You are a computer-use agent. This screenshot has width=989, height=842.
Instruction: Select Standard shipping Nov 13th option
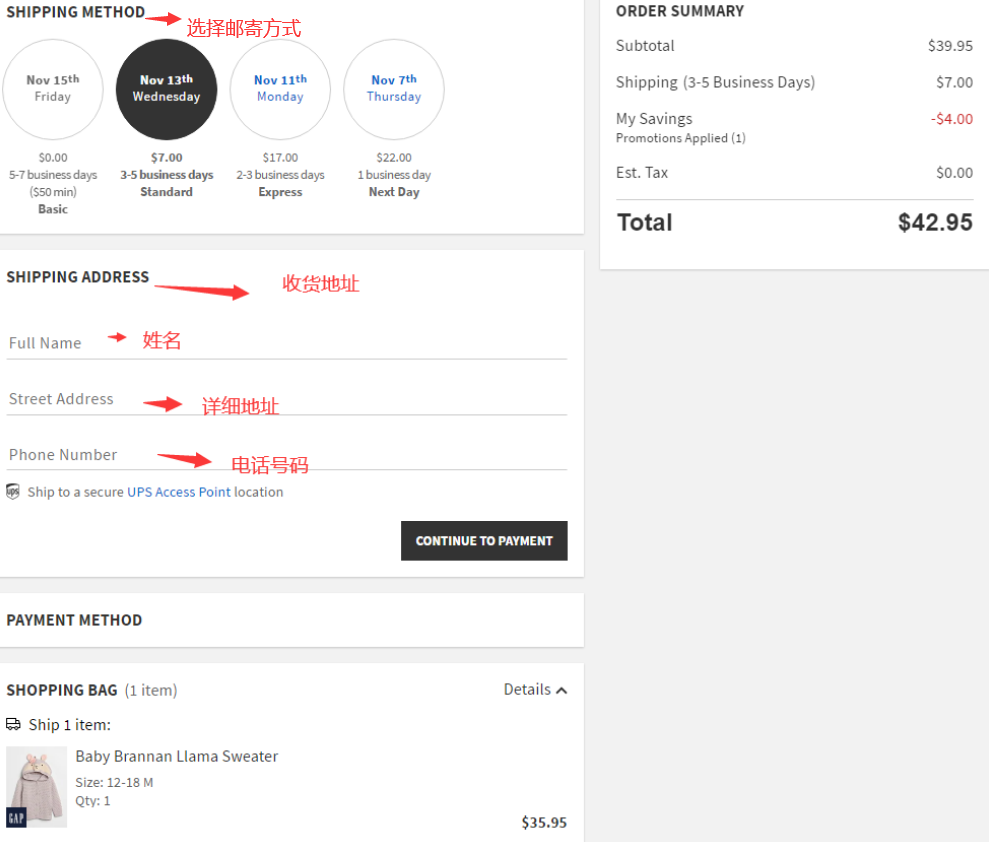tap(167, 89)
